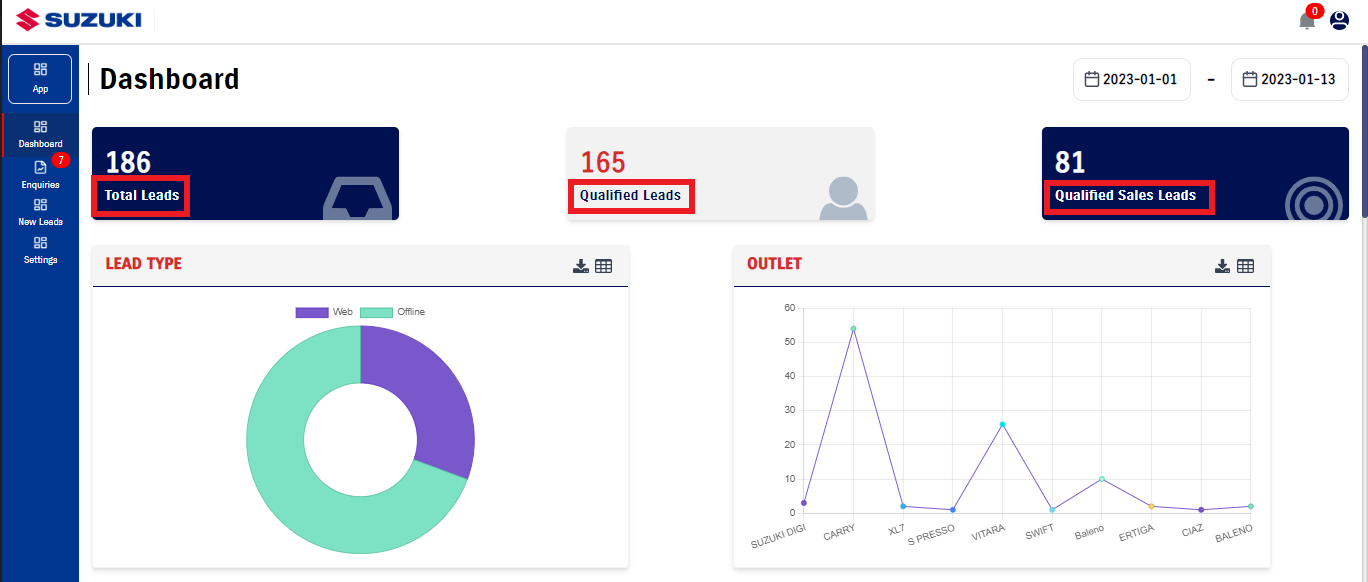1368x582 pixels.
Task: Open Settings from the sidebar
Action: [x=40, y=250]
